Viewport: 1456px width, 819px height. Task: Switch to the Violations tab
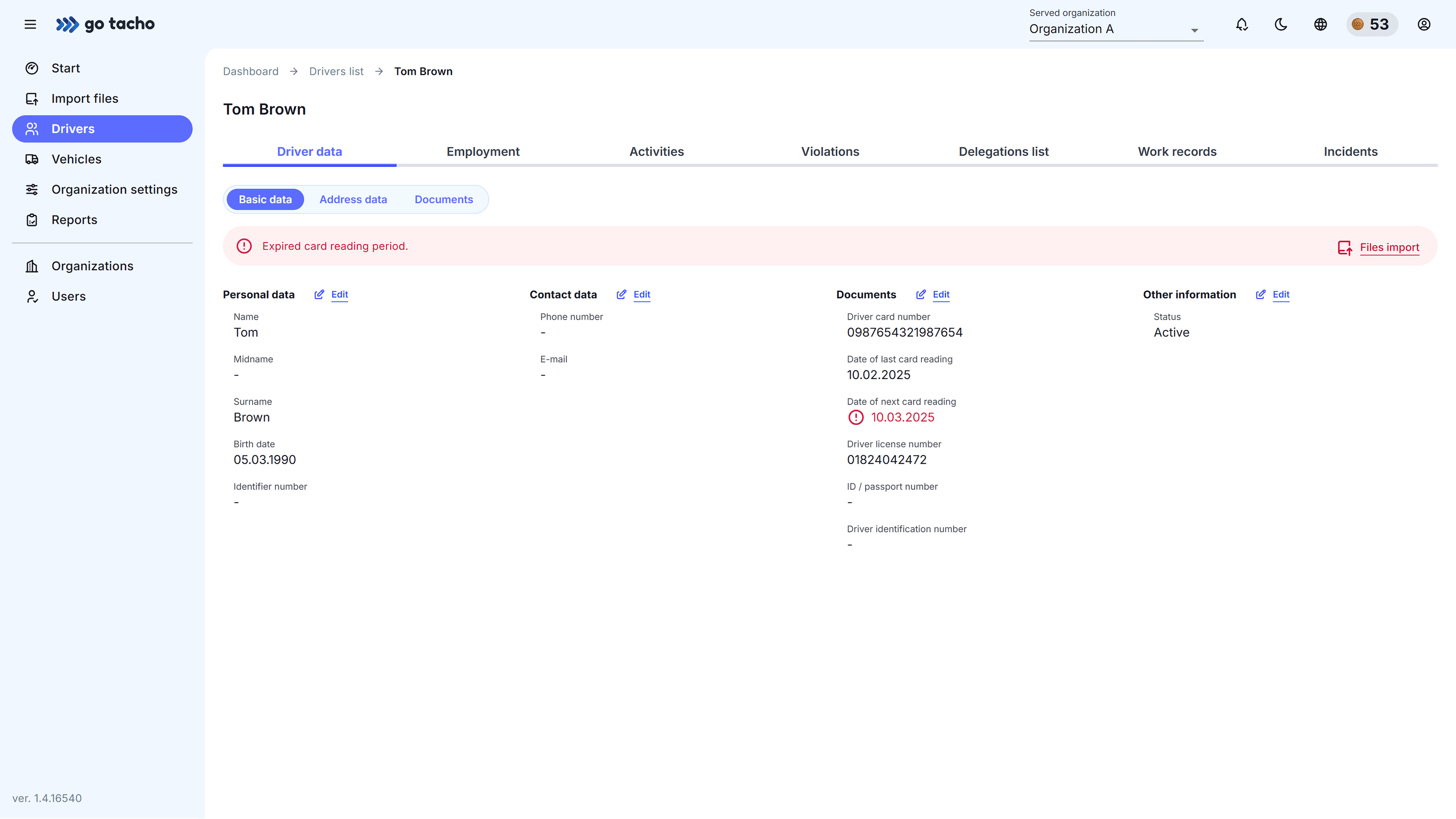click(830, 151)
